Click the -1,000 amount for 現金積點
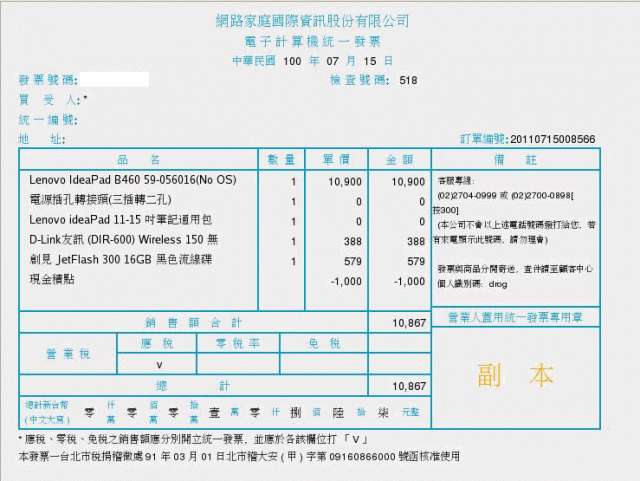Screen dimensions: 640x481 pyautogui.click(x=409, y=281)
